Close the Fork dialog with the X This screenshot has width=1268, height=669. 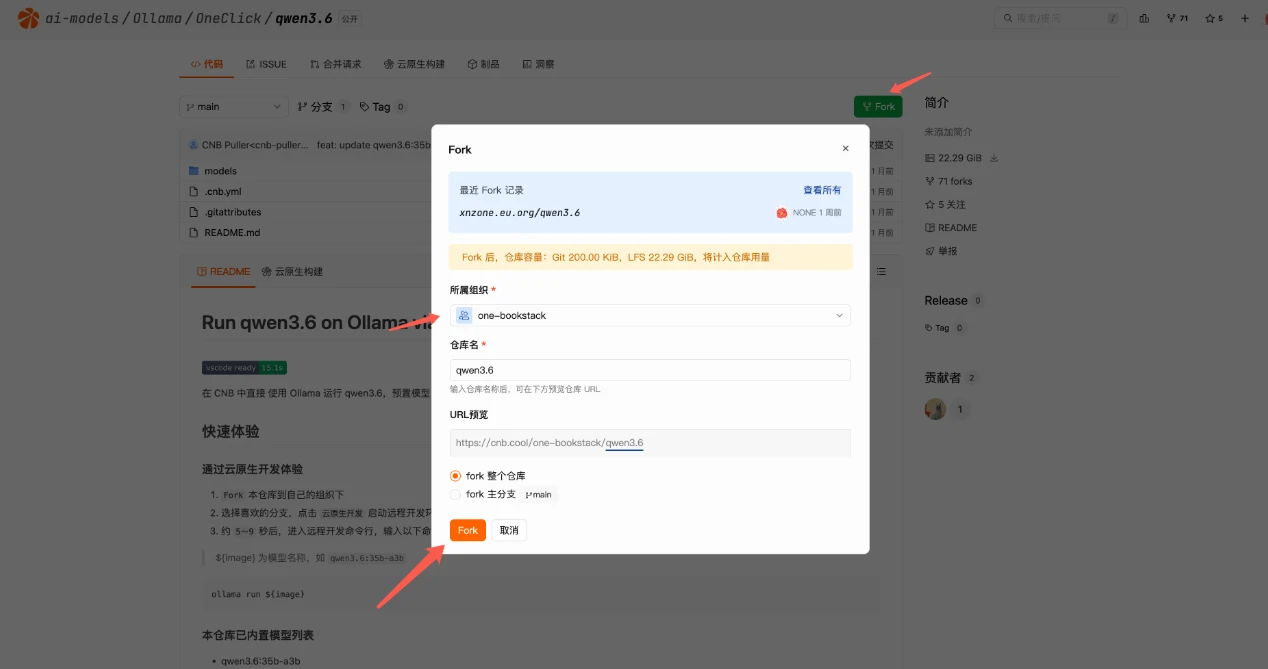pos(845,148)
